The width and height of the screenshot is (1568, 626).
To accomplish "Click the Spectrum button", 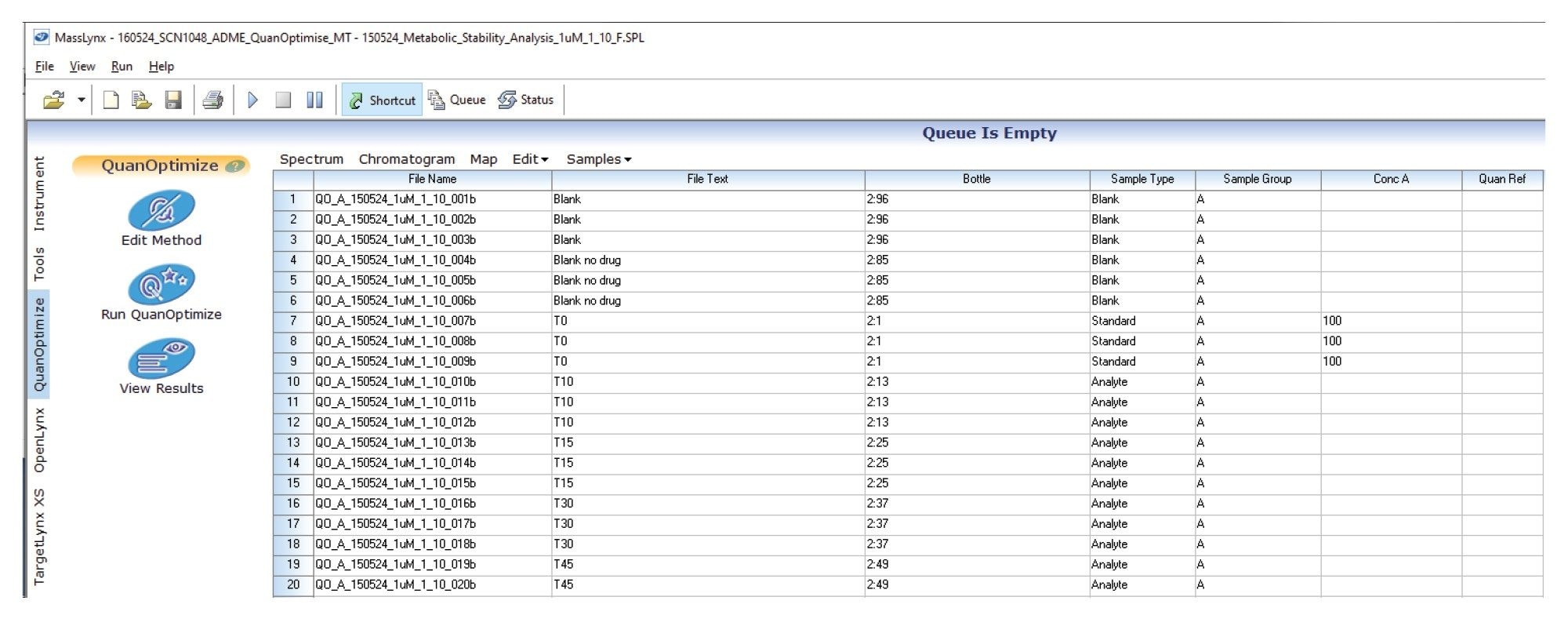I will [311, 159].
